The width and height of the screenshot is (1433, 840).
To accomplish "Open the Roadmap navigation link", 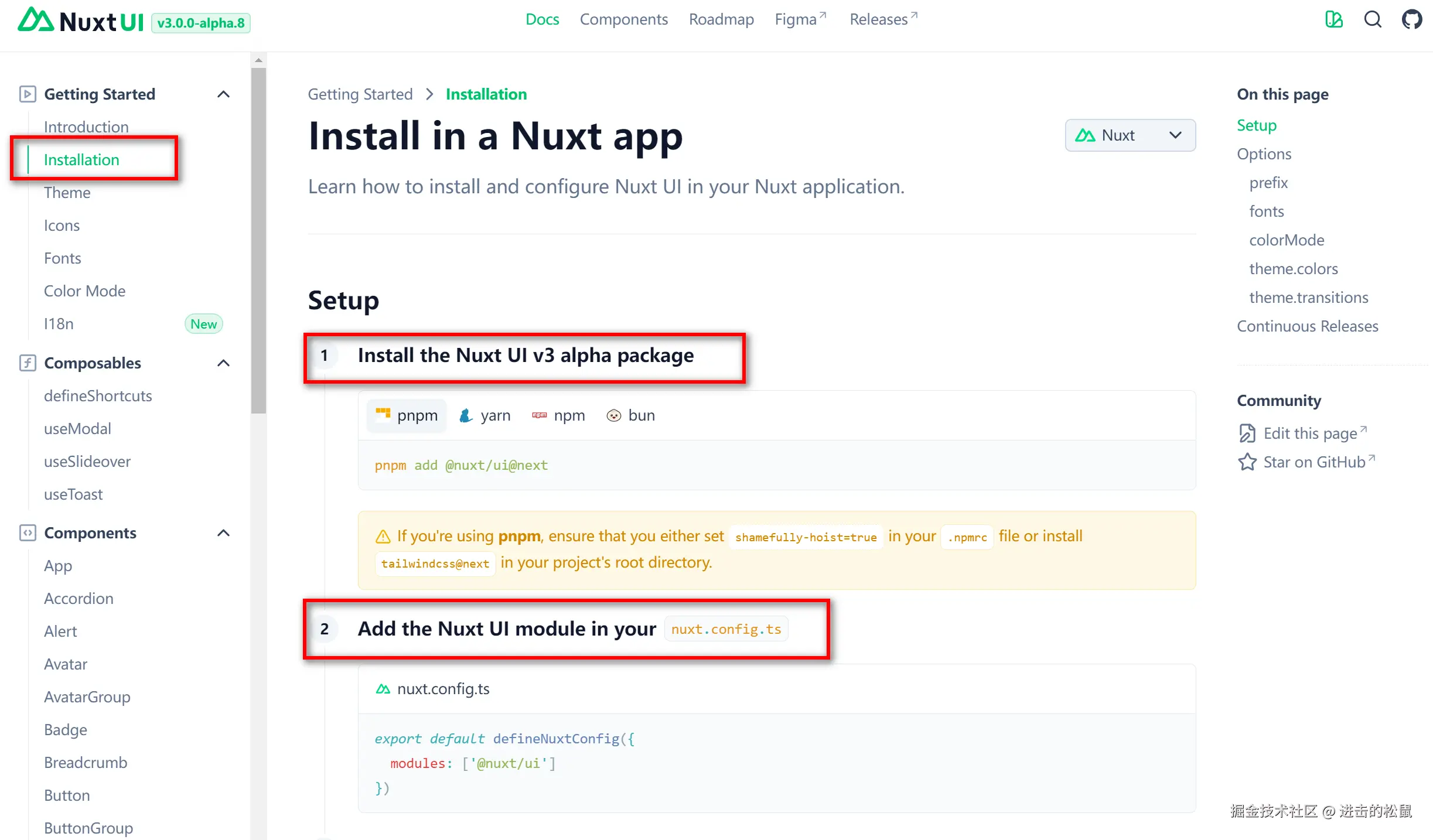I will pos(721,19).
